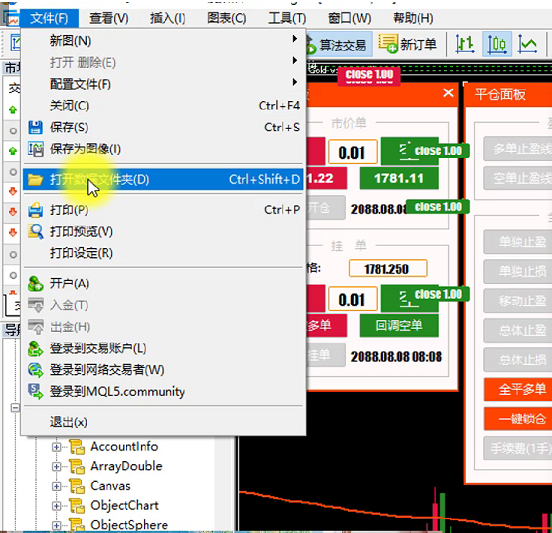Select 退出(x) menu entry
Image resolution: width=552 pixels, height=533 pixels.
click(x=163, y=422)
